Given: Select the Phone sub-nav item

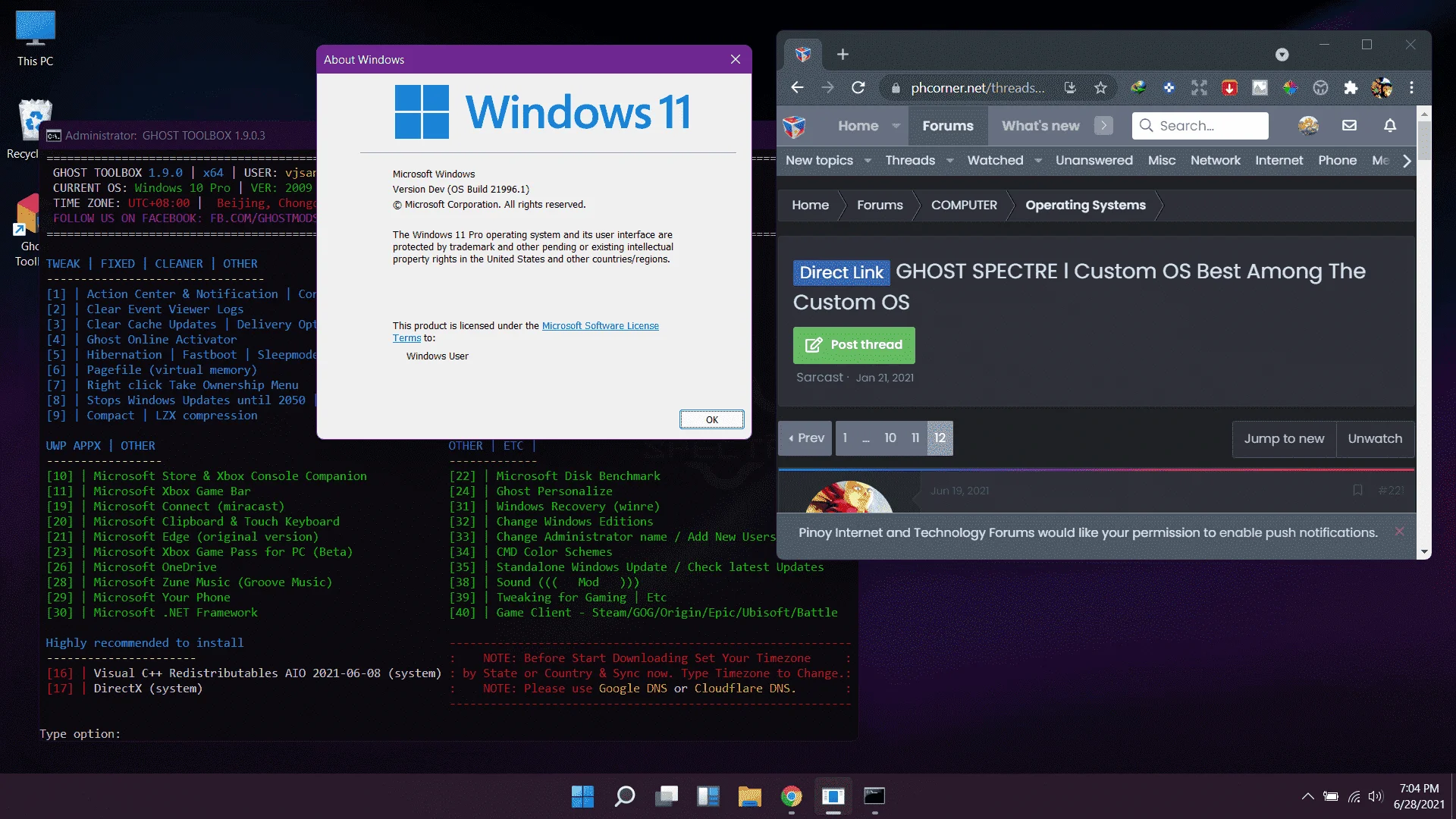Looking at the screenshot, I should coord(1337,161).
